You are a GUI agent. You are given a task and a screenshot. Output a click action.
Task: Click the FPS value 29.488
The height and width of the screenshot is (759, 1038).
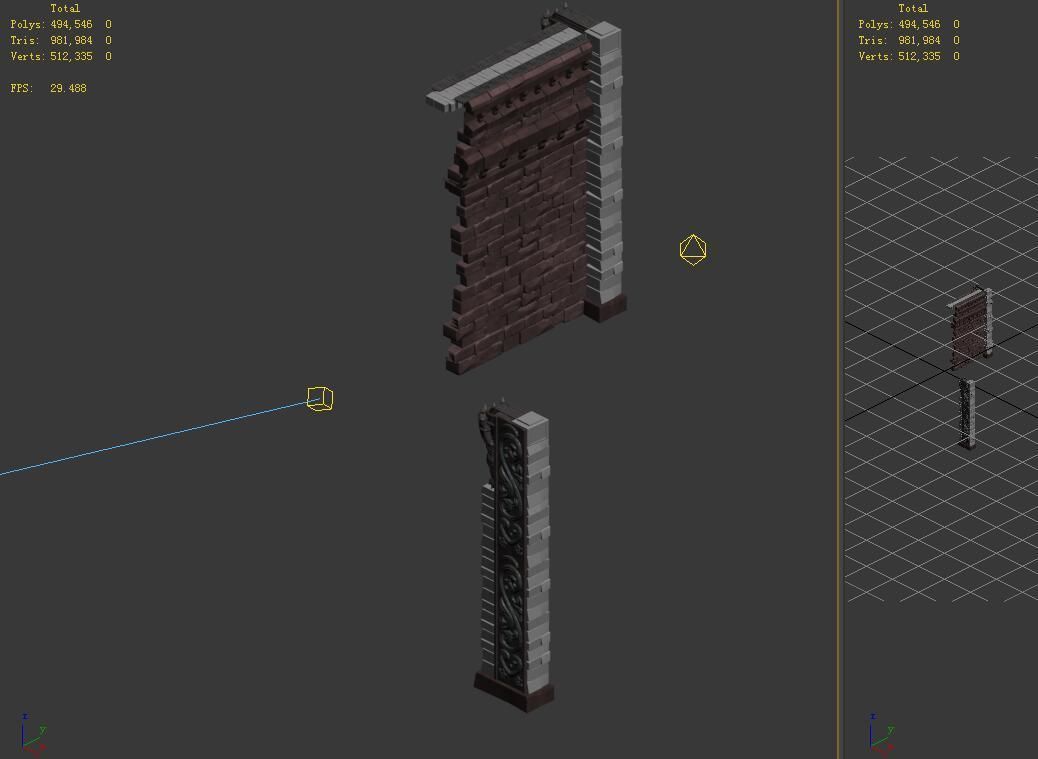68,88
